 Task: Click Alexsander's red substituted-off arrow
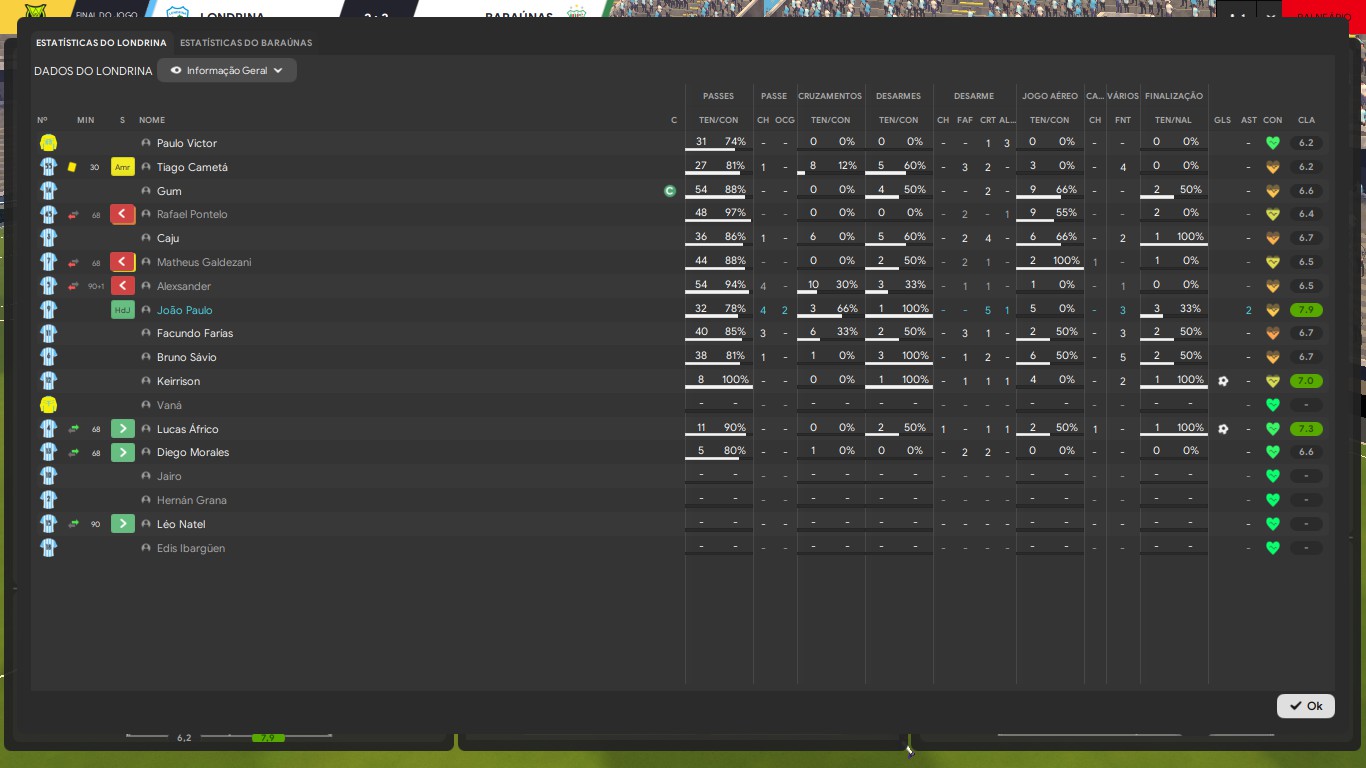[x=123, y=286]
